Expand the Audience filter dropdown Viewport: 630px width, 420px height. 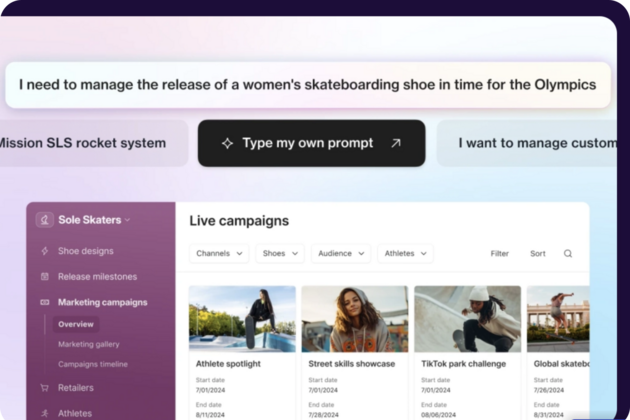(x=341, y=254)
